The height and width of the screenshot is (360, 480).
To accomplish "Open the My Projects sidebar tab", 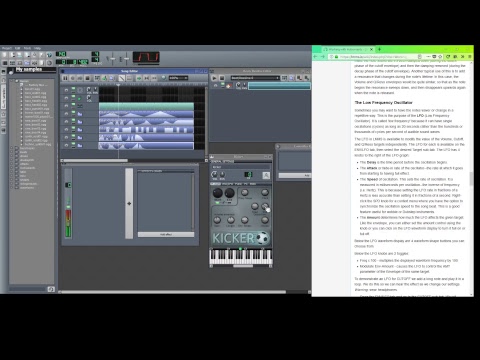I will pos(4,80).
